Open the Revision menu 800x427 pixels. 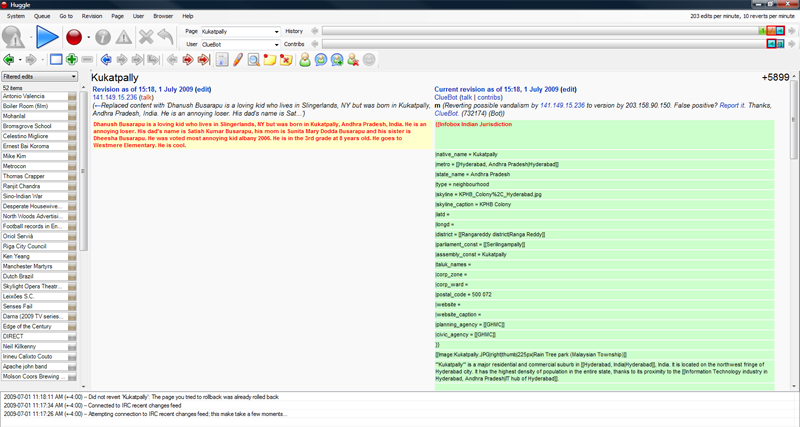pos(92,16)
